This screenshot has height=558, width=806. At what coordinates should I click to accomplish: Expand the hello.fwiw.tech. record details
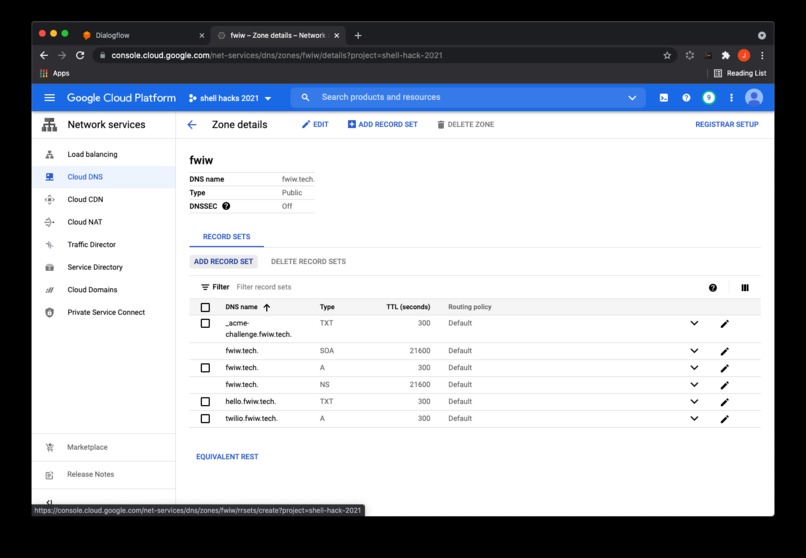694,402
